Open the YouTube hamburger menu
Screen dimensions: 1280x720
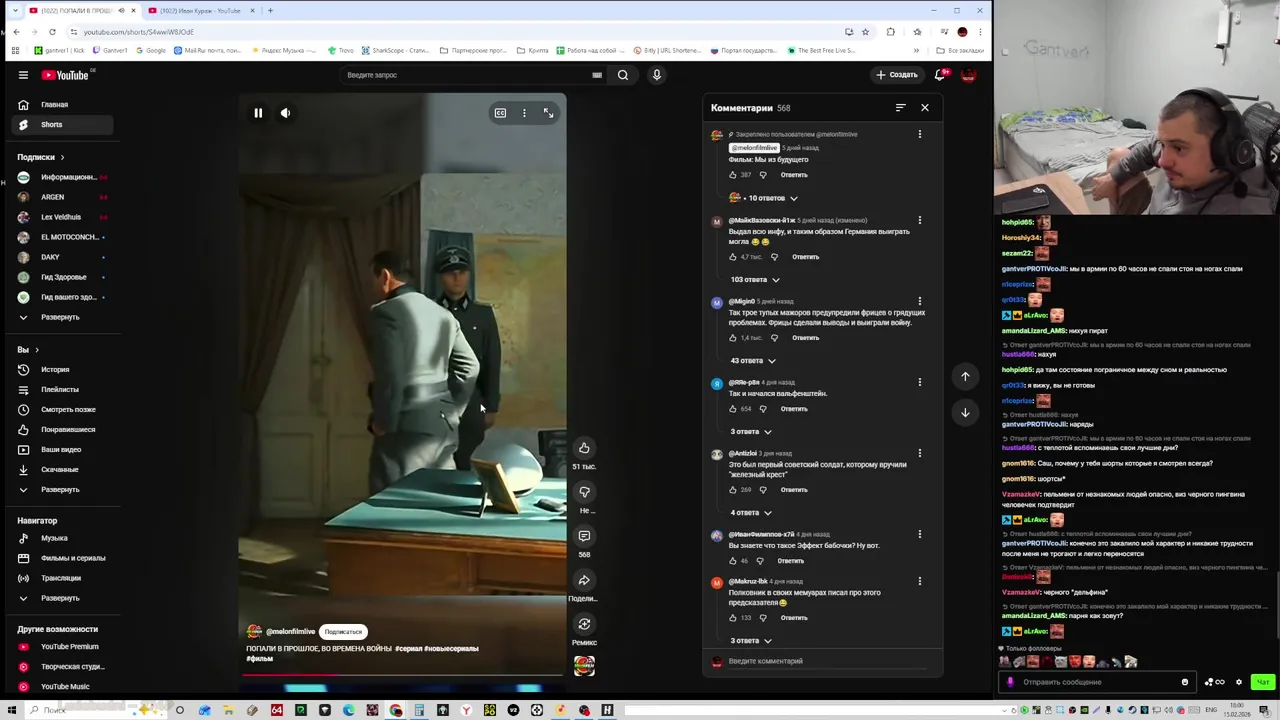23,75
